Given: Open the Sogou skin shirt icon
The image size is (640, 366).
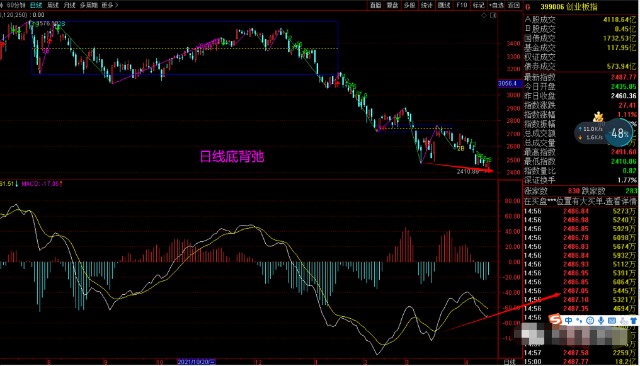Looking at the screenshot, I should click(x=634, y=321).
